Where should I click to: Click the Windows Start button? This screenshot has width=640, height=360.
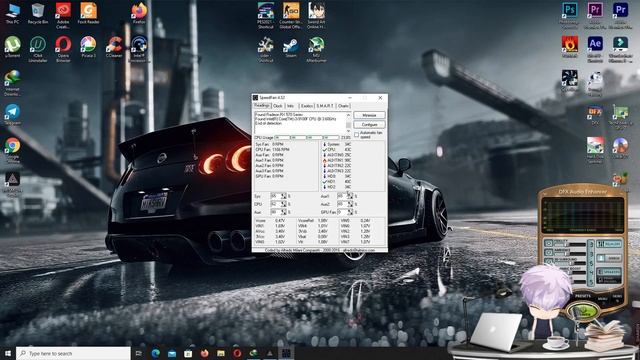8,353
